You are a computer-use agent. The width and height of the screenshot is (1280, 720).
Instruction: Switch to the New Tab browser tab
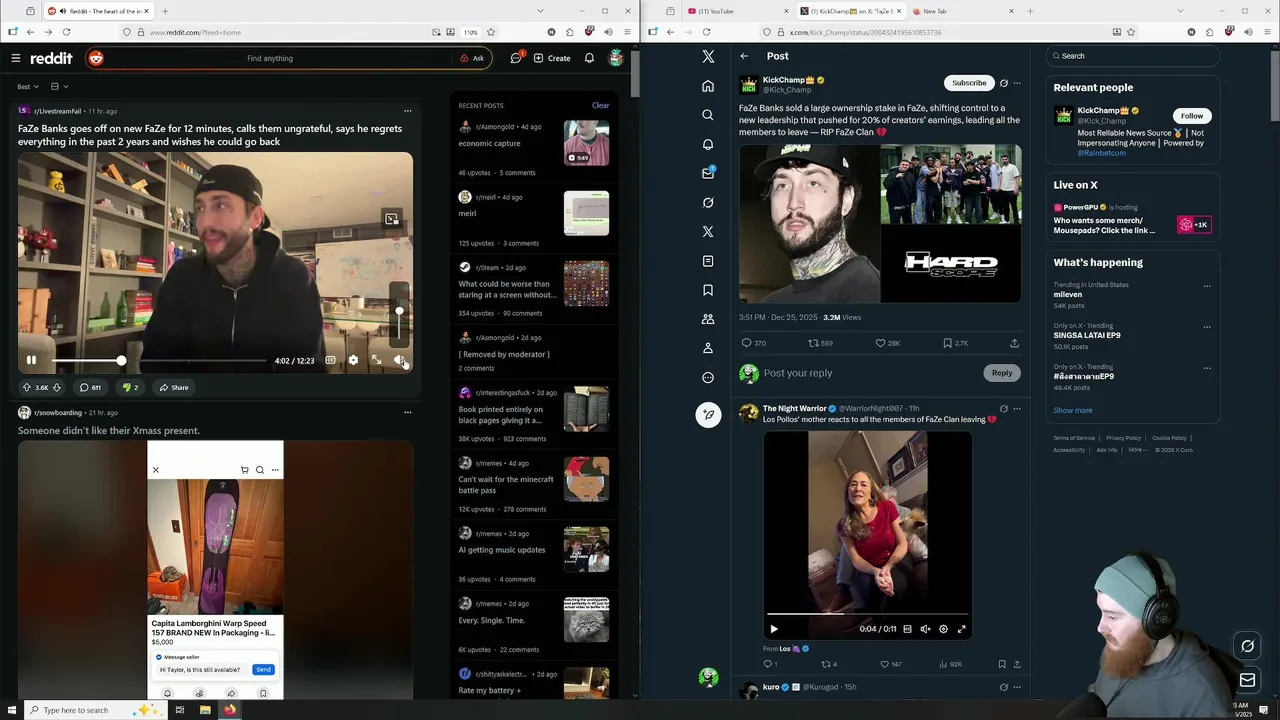[x=963, y=11]
